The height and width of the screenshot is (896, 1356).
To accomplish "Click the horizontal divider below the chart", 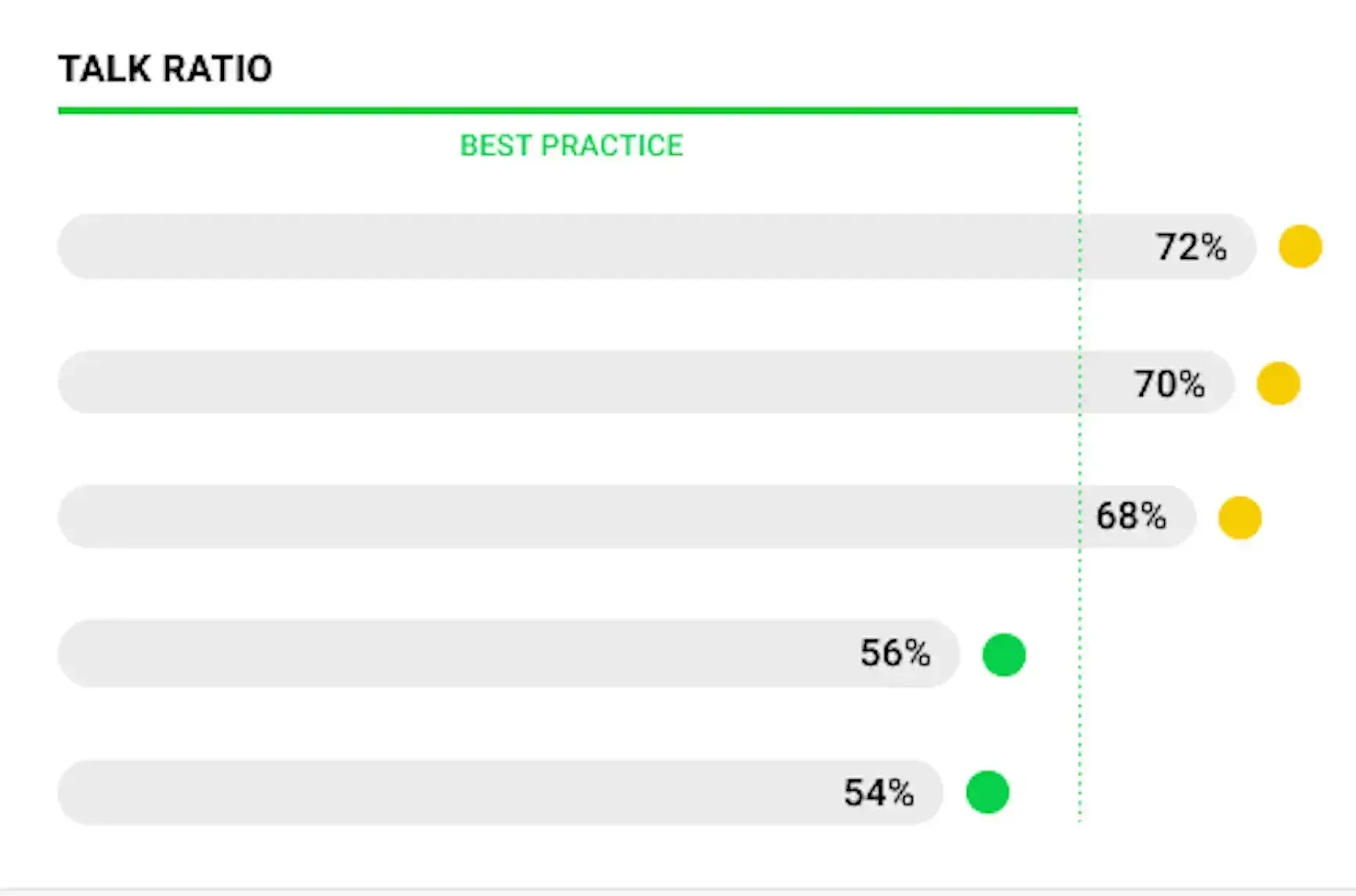I will [x=678, y=890].
